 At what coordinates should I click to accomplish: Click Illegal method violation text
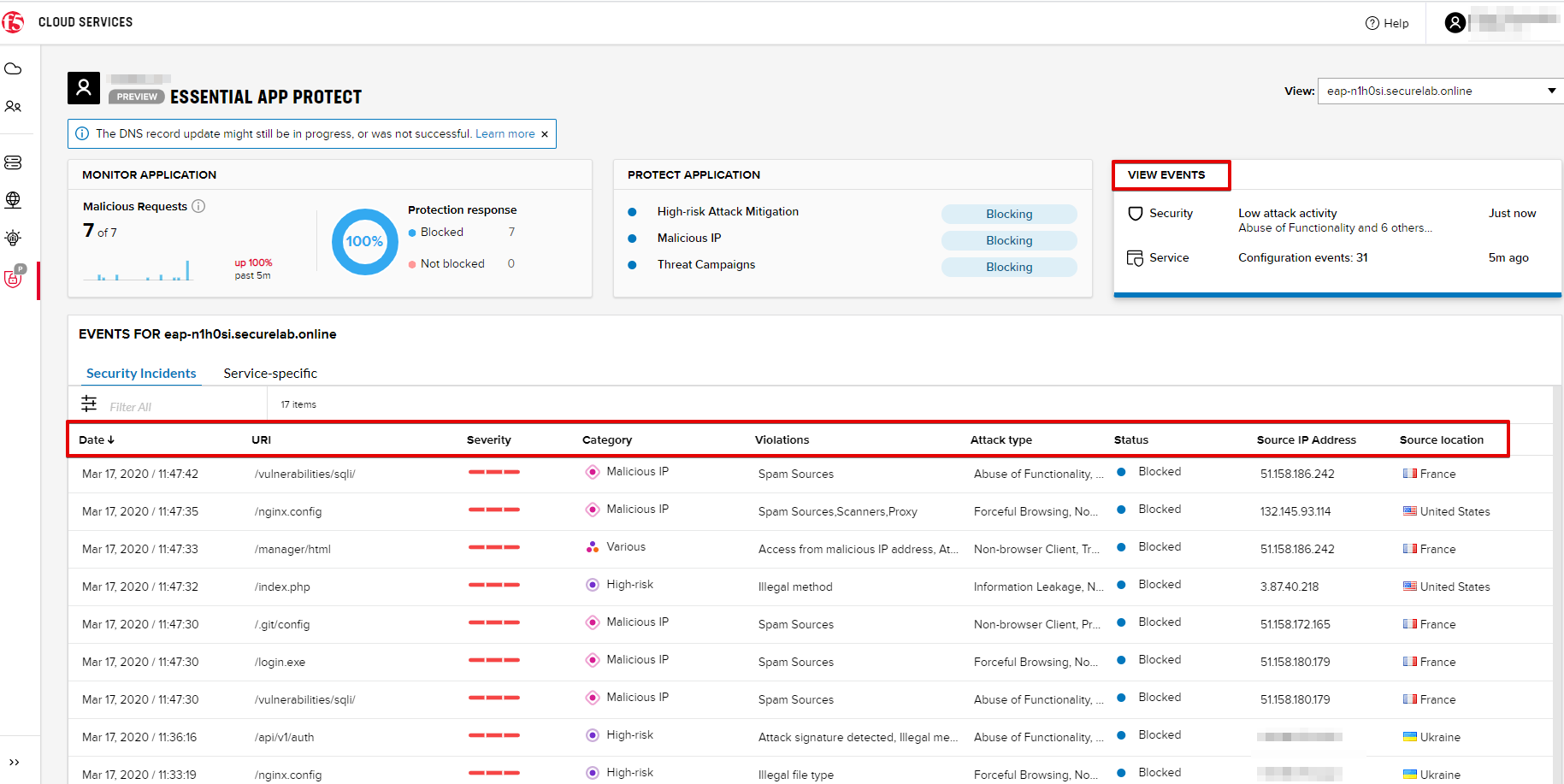click(795, 587)
